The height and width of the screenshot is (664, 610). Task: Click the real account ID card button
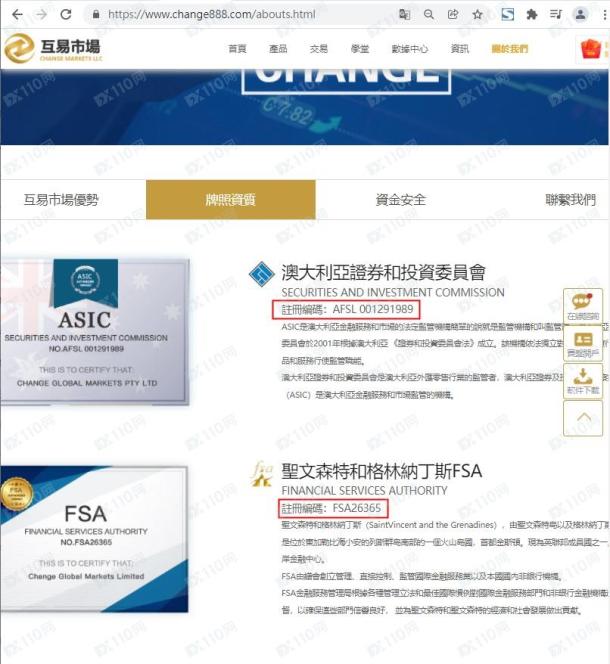pyautogui.click(x=583, y=344)
